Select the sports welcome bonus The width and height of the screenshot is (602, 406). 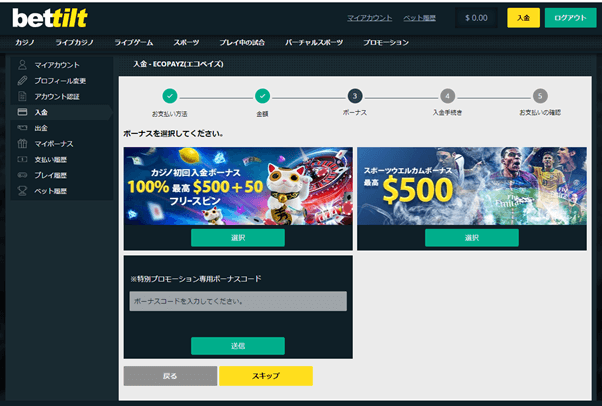pos(471,238)
